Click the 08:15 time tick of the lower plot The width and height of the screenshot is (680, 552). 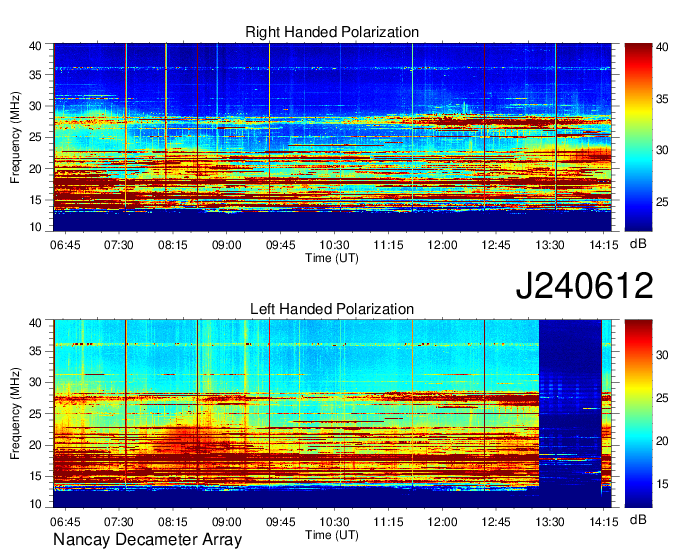[173, 522]
